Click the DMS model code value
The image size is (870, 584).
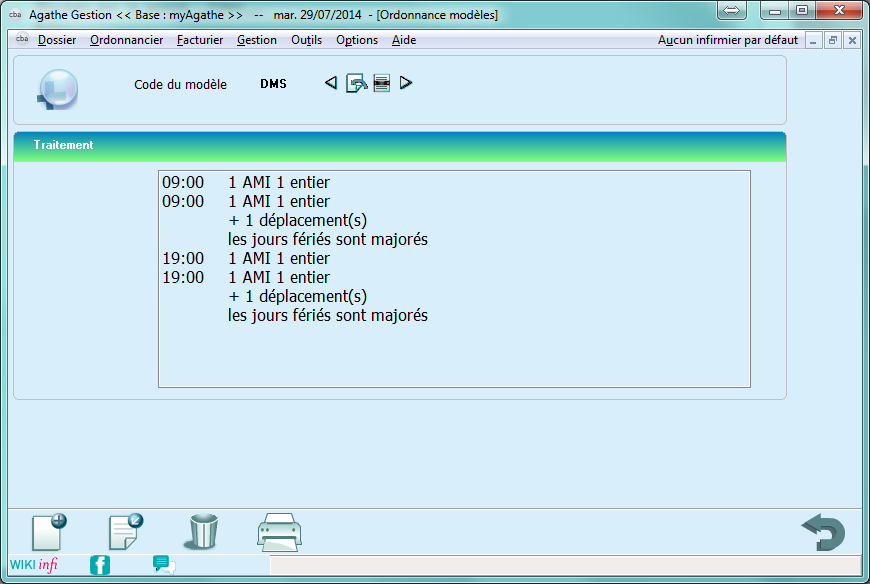(274, 84)
